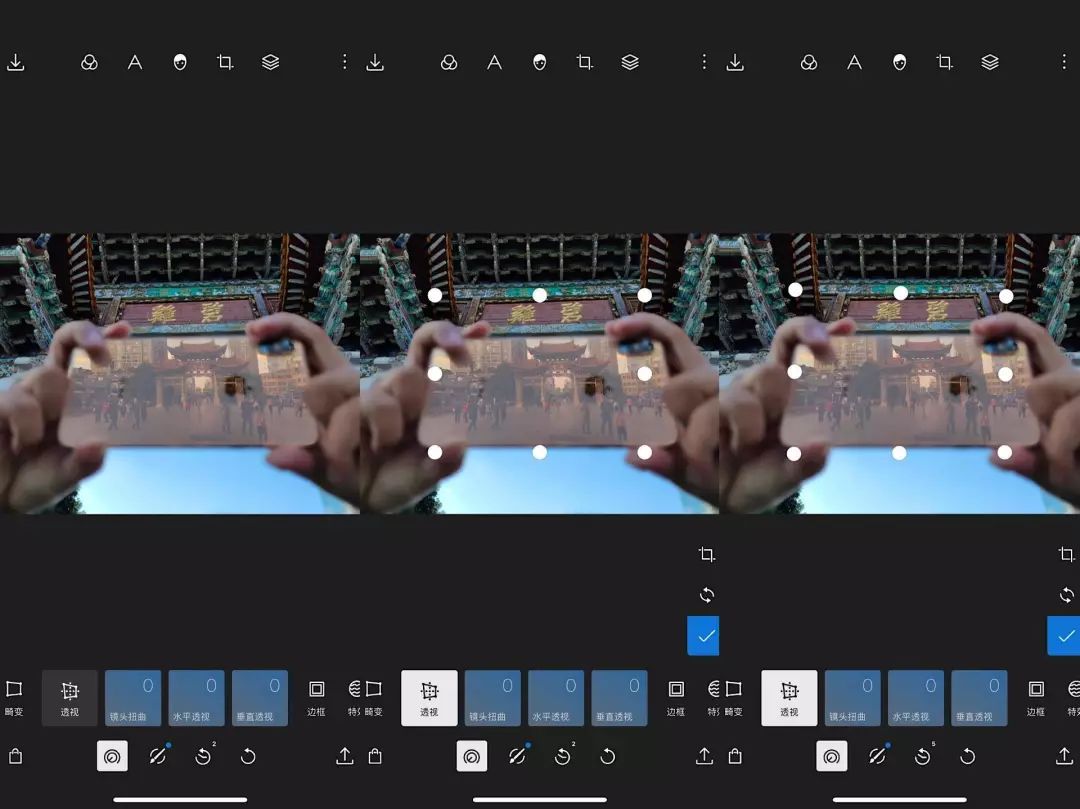Select the brush tool icon in left screen

tap(158, 756)
